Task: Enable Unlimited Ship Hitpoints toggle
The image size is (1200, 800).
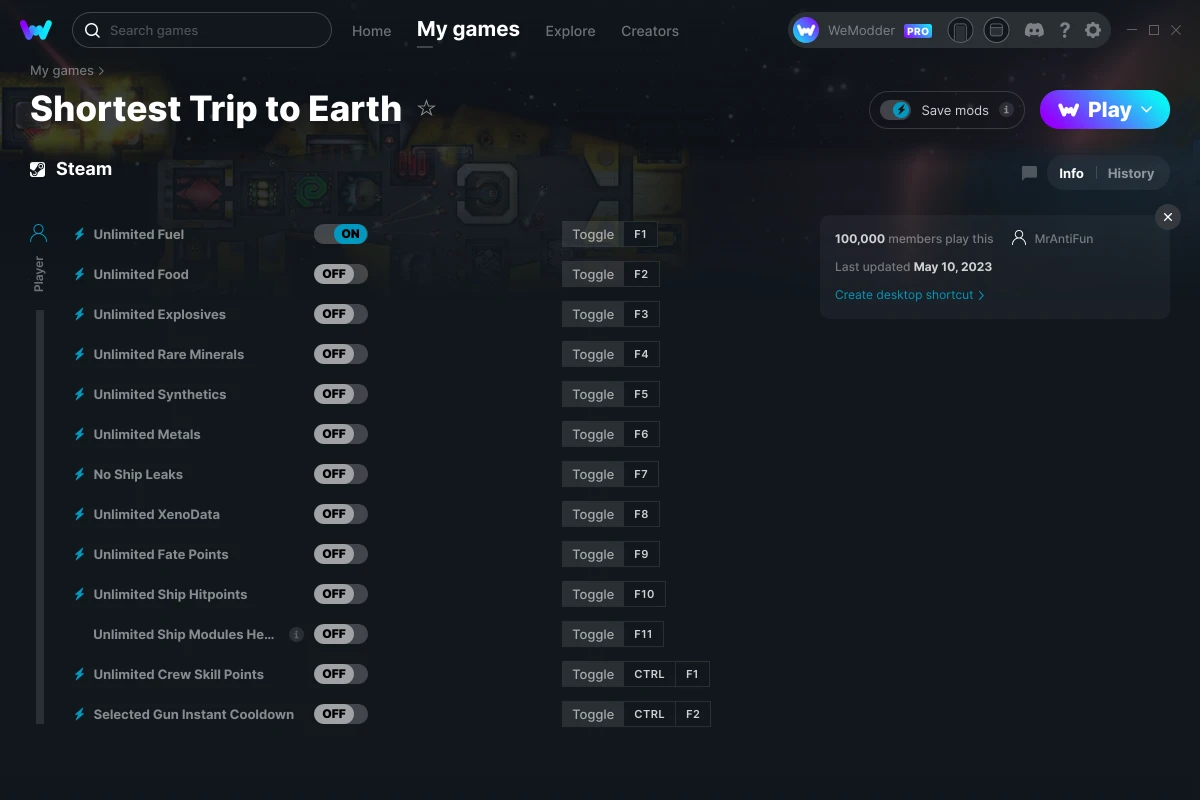Action: (x=341, y=594)
